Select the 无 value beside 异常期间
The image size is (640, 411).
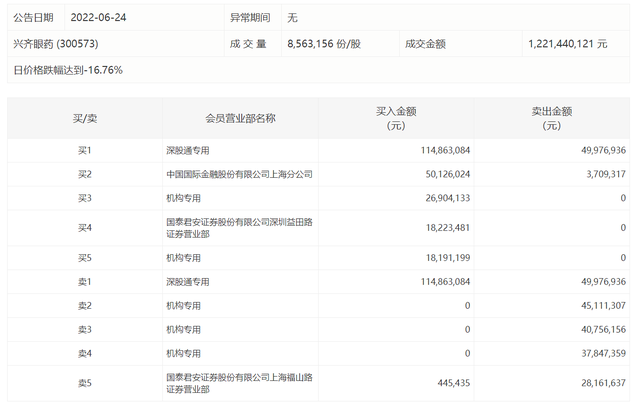point(292,18)
